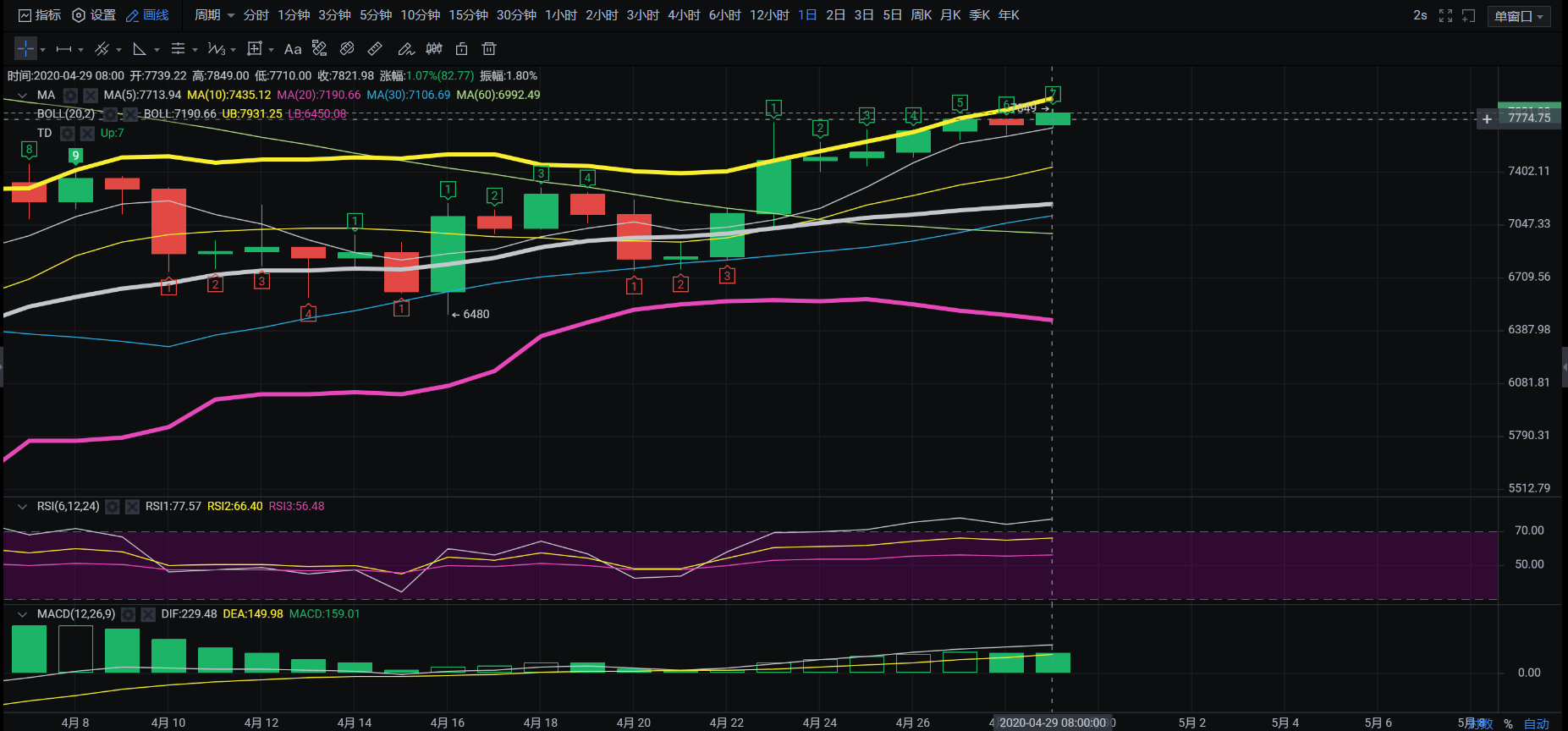Select the Elliott wave tool
The width and height of the screenshot is (1568, 731).
point(217,49)
